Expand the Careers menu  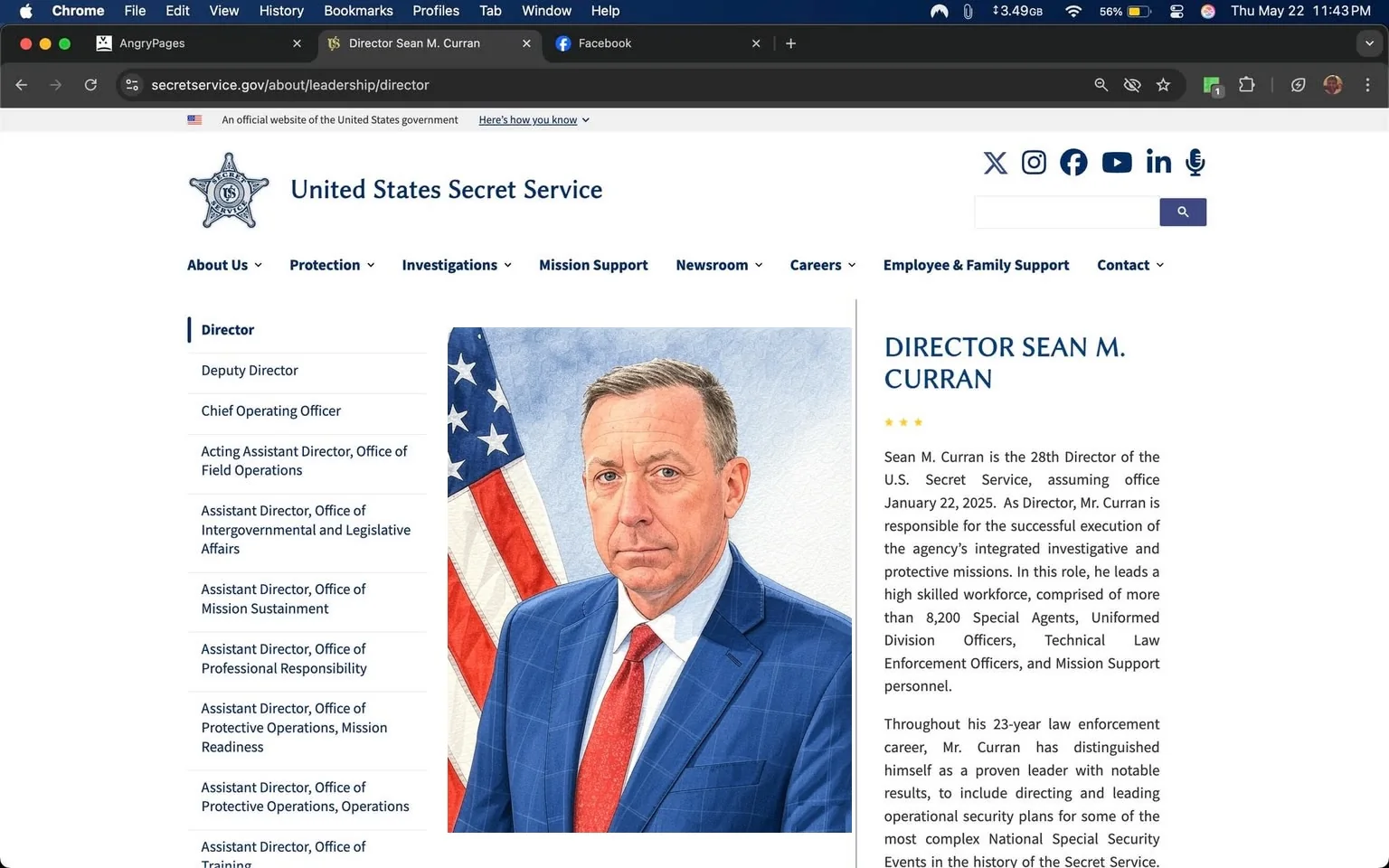[823, 265]
